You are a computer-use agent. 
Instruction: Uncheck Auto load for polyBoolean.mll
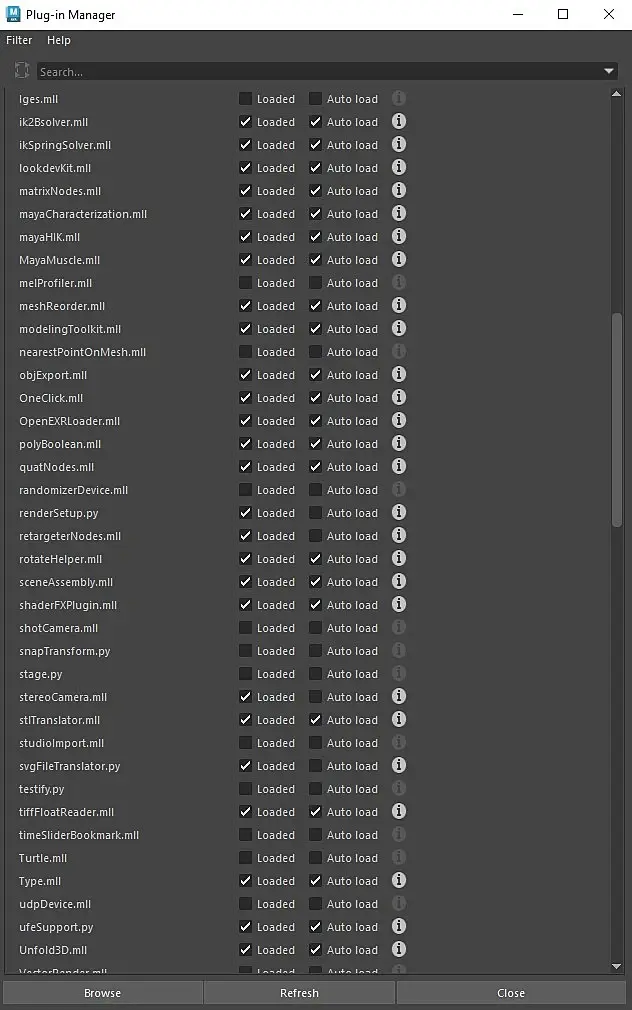[315, 444]
